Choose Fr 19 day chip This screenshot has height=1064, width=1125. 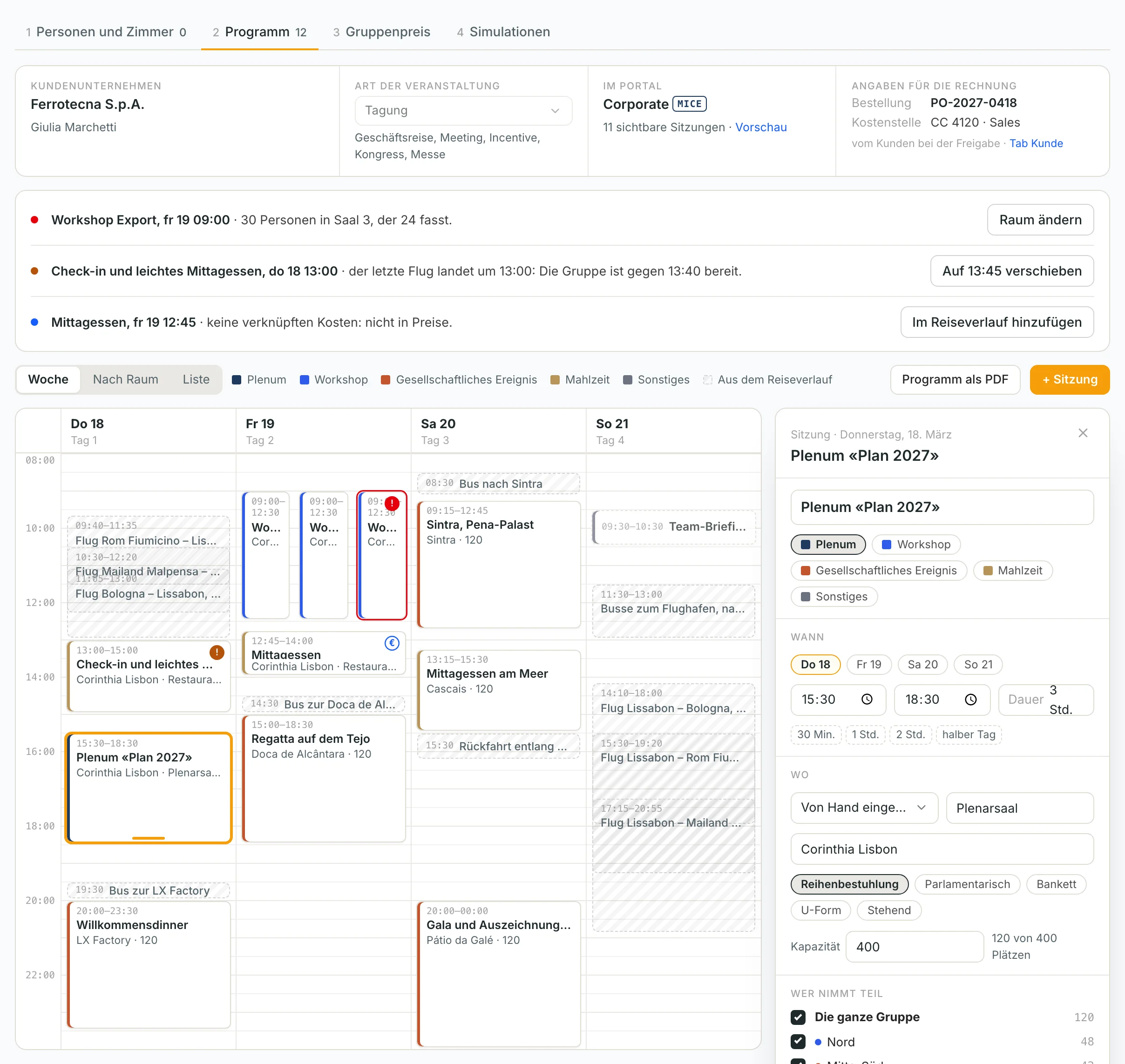(x=868, y=664)
